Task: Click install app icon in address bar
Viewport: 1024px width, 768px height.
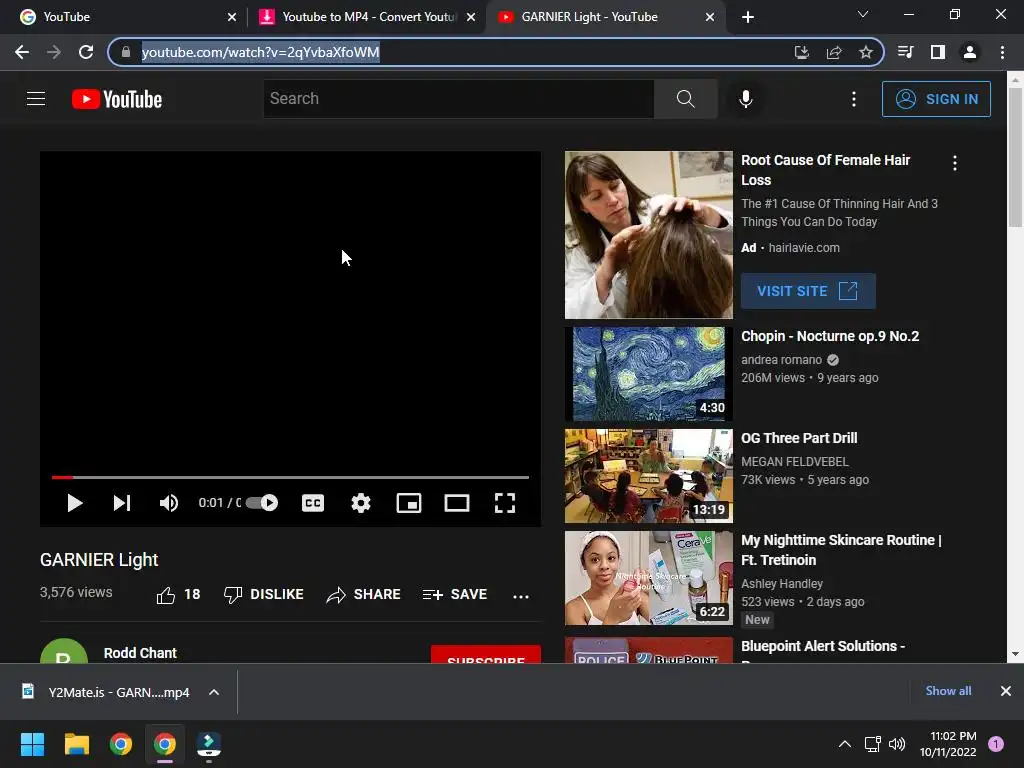Action: 801,52
